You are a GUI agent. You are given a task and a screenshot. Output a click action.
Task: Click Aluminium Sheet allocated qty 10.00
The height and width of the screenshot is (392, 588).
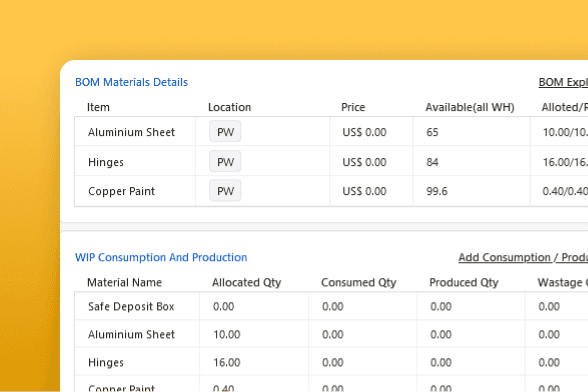pos(226,334)
